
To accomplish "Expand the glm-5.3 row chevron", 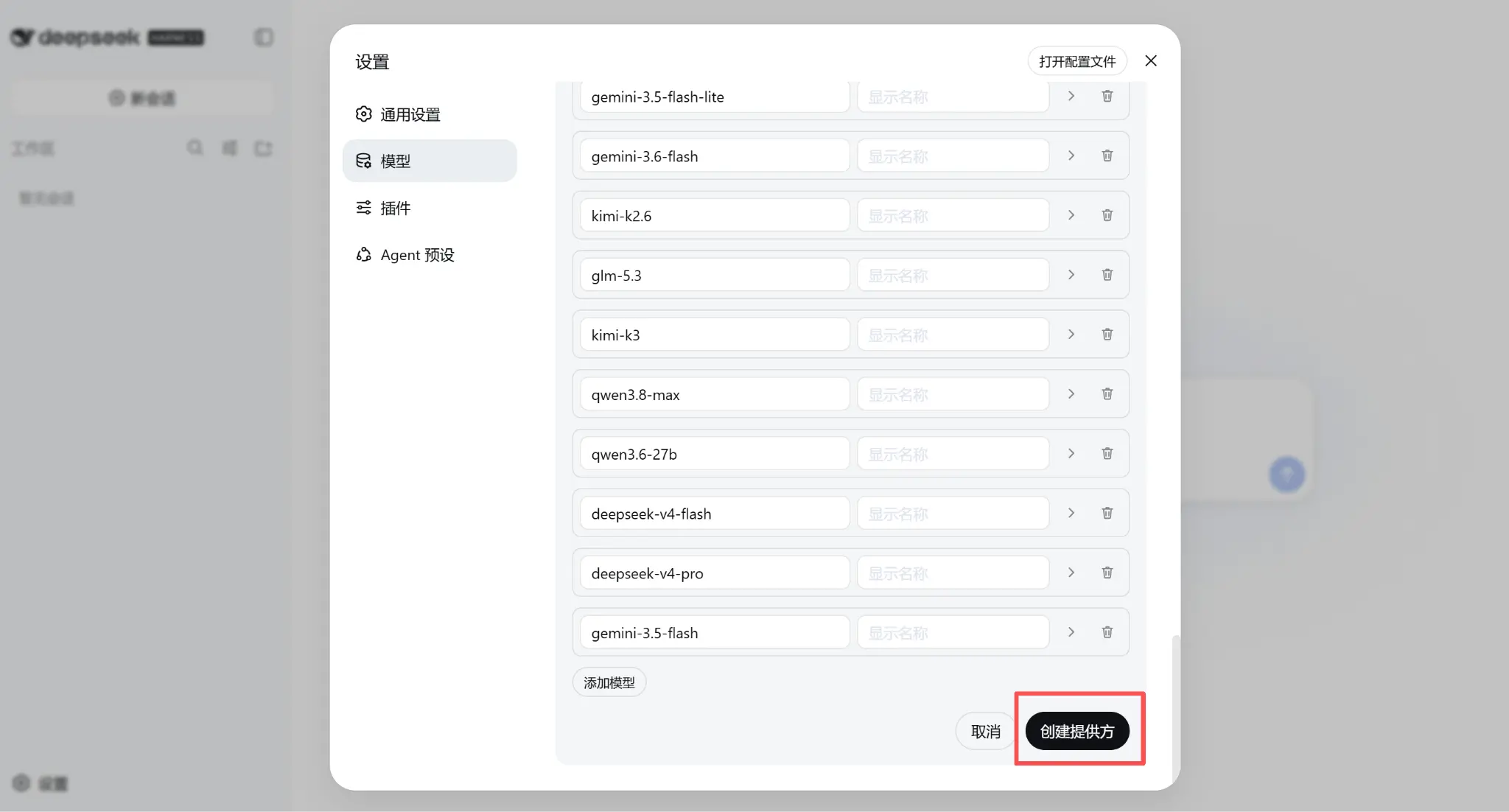I will coord(1071,275).
